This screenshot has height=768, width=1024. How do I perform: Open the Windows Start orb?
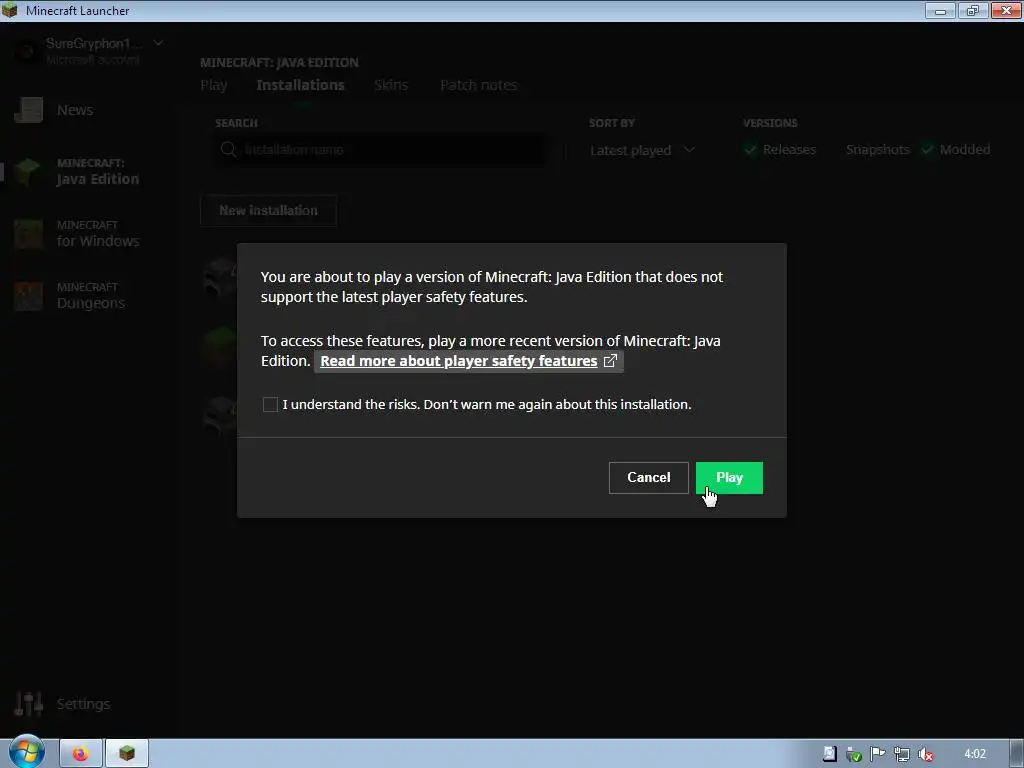coord(26,752)
